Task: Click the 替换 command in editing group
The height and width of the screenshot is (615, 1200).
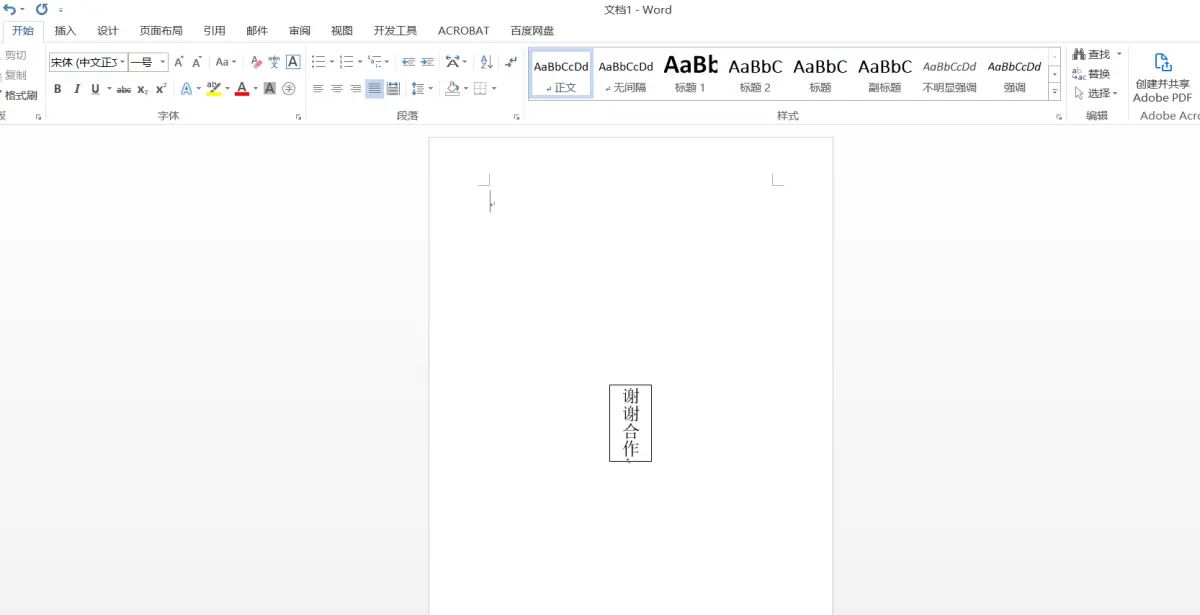Action: [1100, 73]
